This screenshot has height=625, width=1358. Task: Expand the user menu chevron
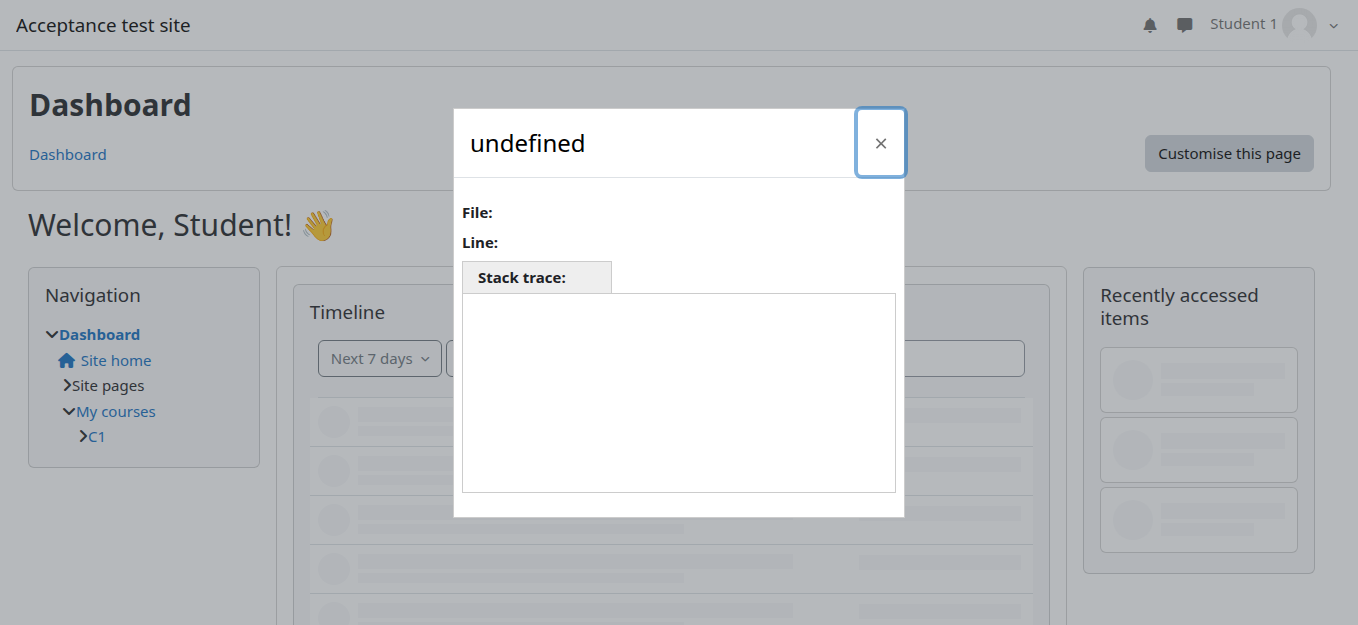[1333, 26]
